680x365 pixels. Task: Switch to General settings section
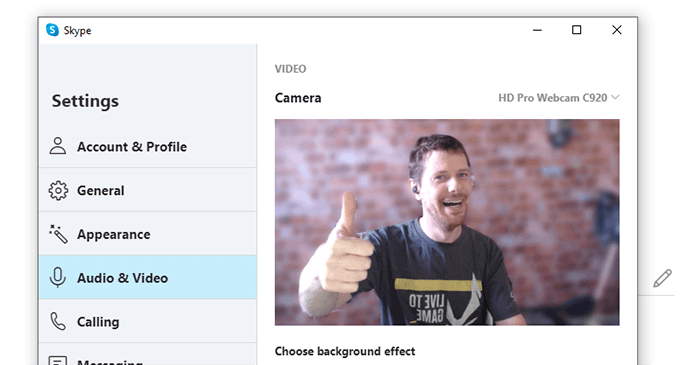(147, 190)
